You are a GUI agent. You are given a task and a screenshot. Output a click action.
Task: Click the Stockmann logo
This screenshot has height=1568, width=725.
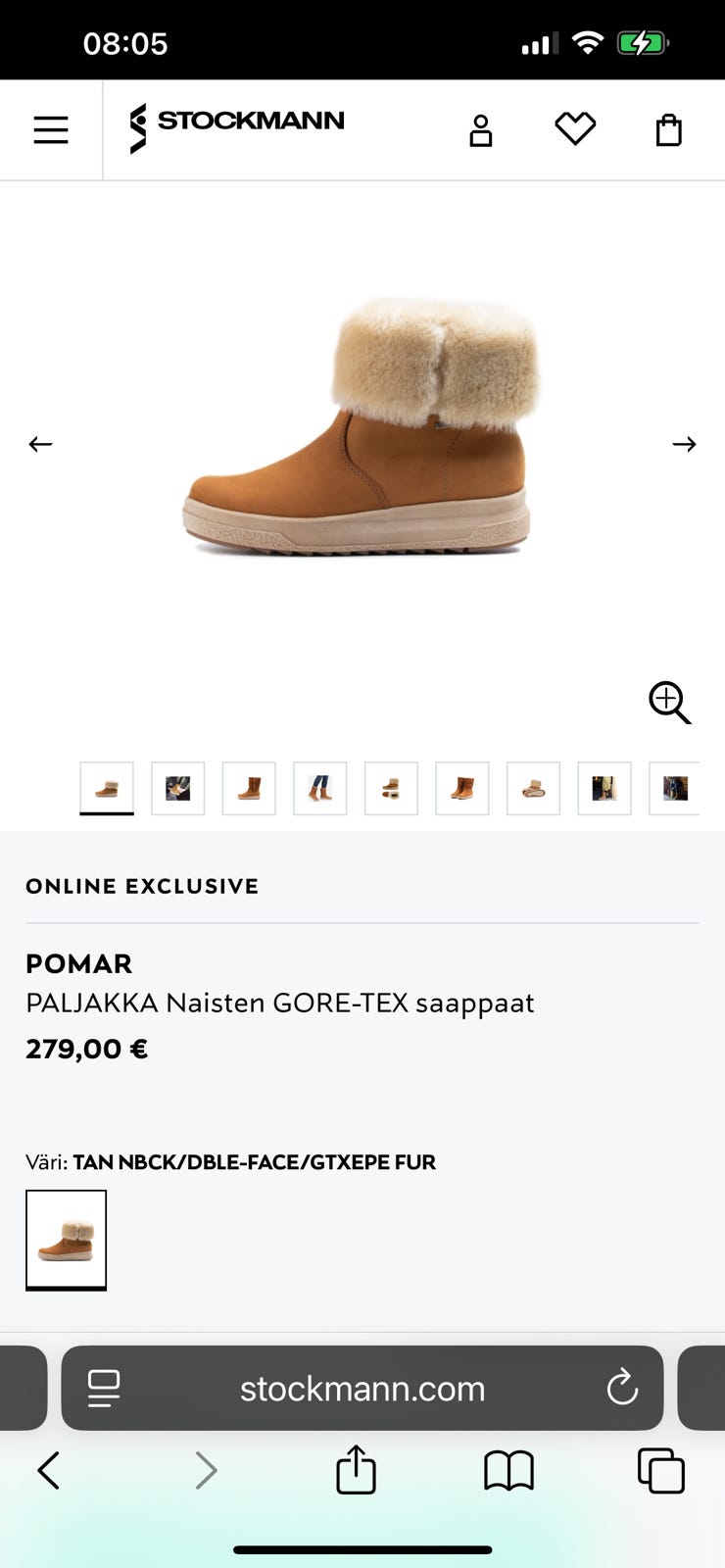(237, 127)
